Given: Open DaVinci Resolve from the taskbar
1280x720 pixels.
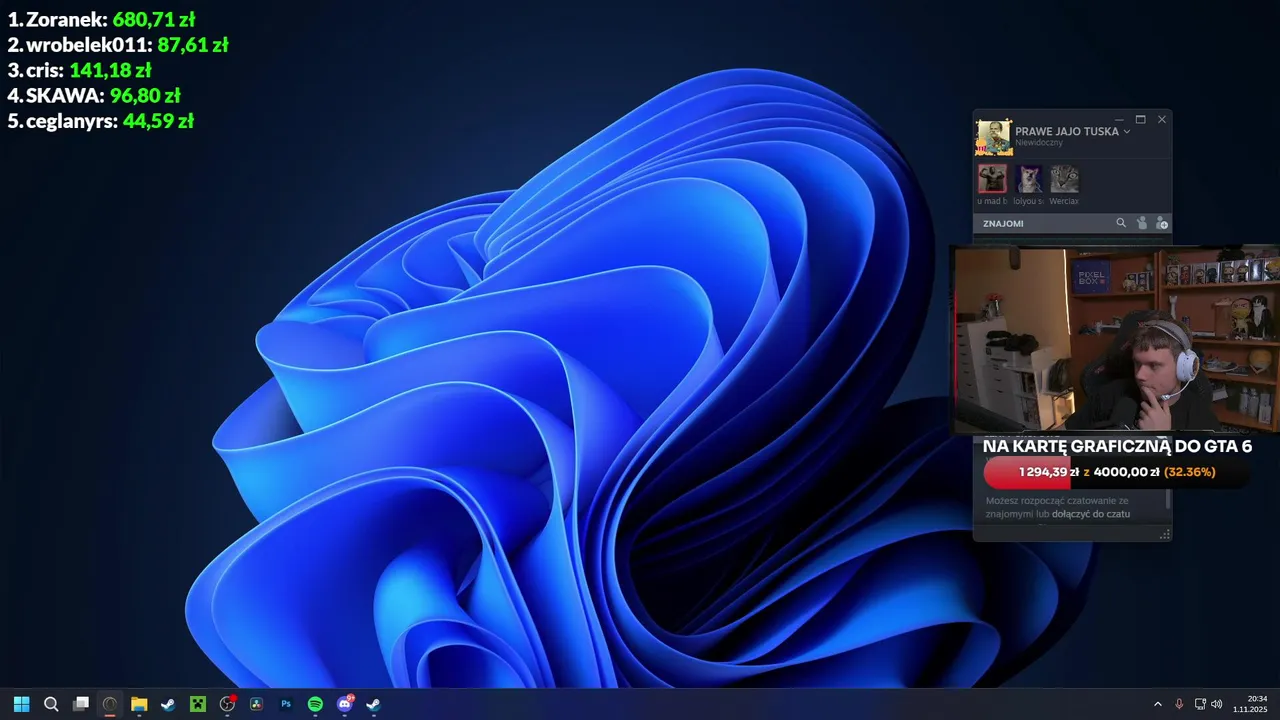Looking at the screenshot, I should [x=256, y=704].
